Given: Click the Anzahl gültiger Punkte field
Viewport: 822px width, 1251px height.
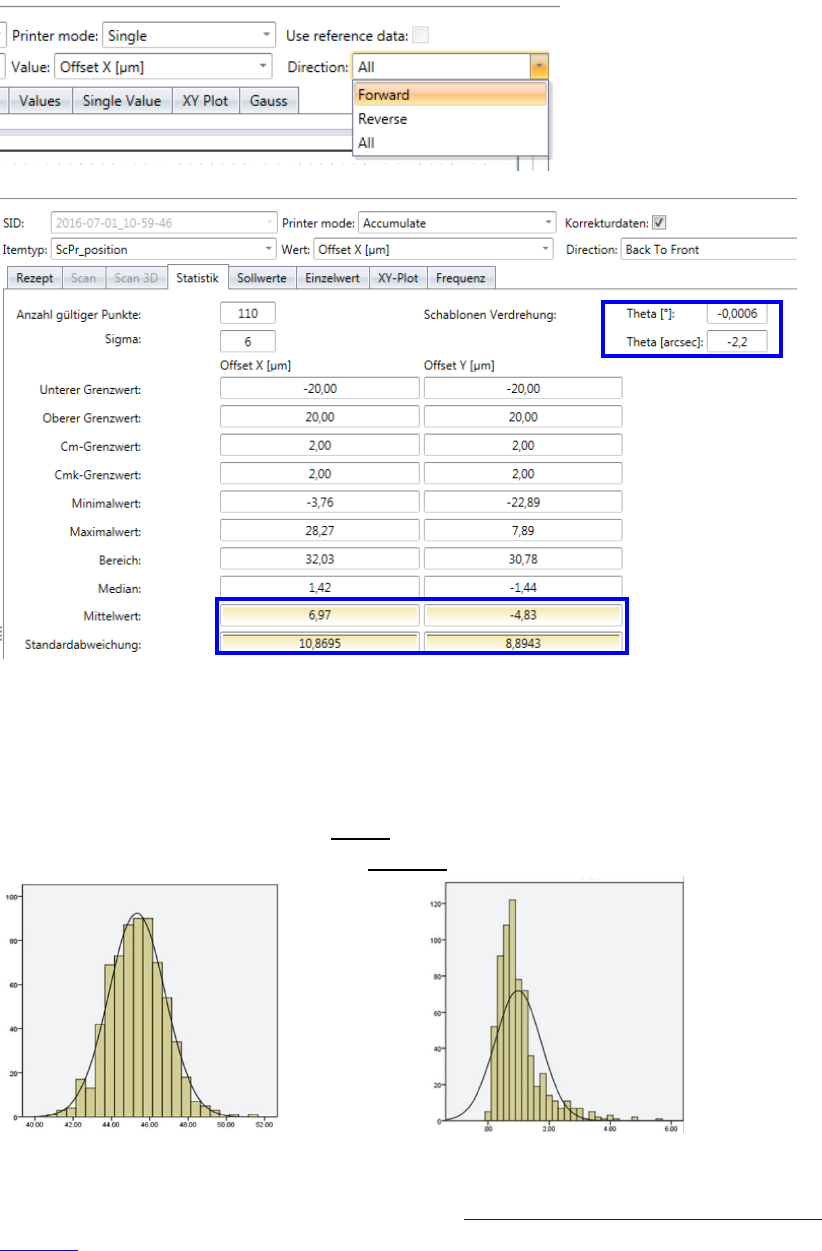Looking at the screenshot, I should (247, 314).
